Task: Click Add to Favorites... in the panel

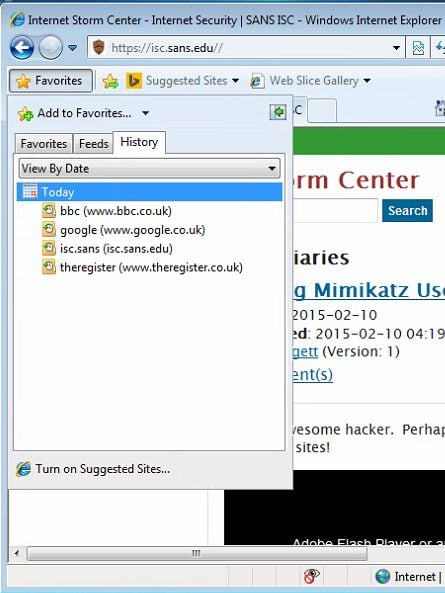Action: 74,113
